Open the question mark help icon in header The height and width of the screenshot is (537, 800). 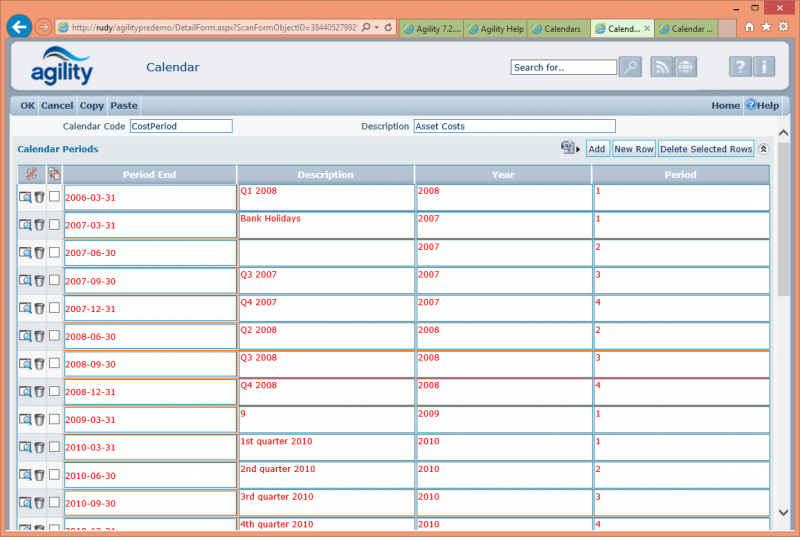(x=739, y=67)
